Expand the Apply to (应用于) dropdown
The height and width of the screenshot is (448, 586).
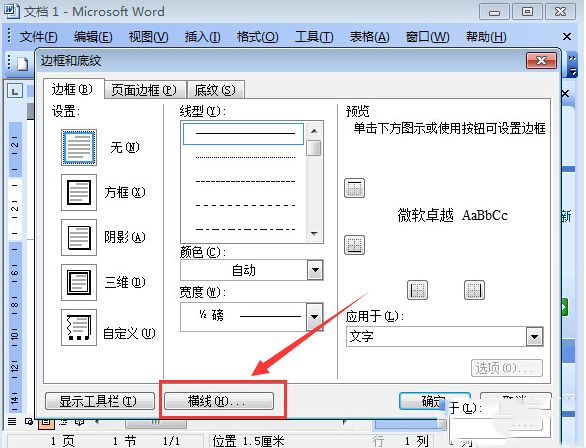pos(534,337)
